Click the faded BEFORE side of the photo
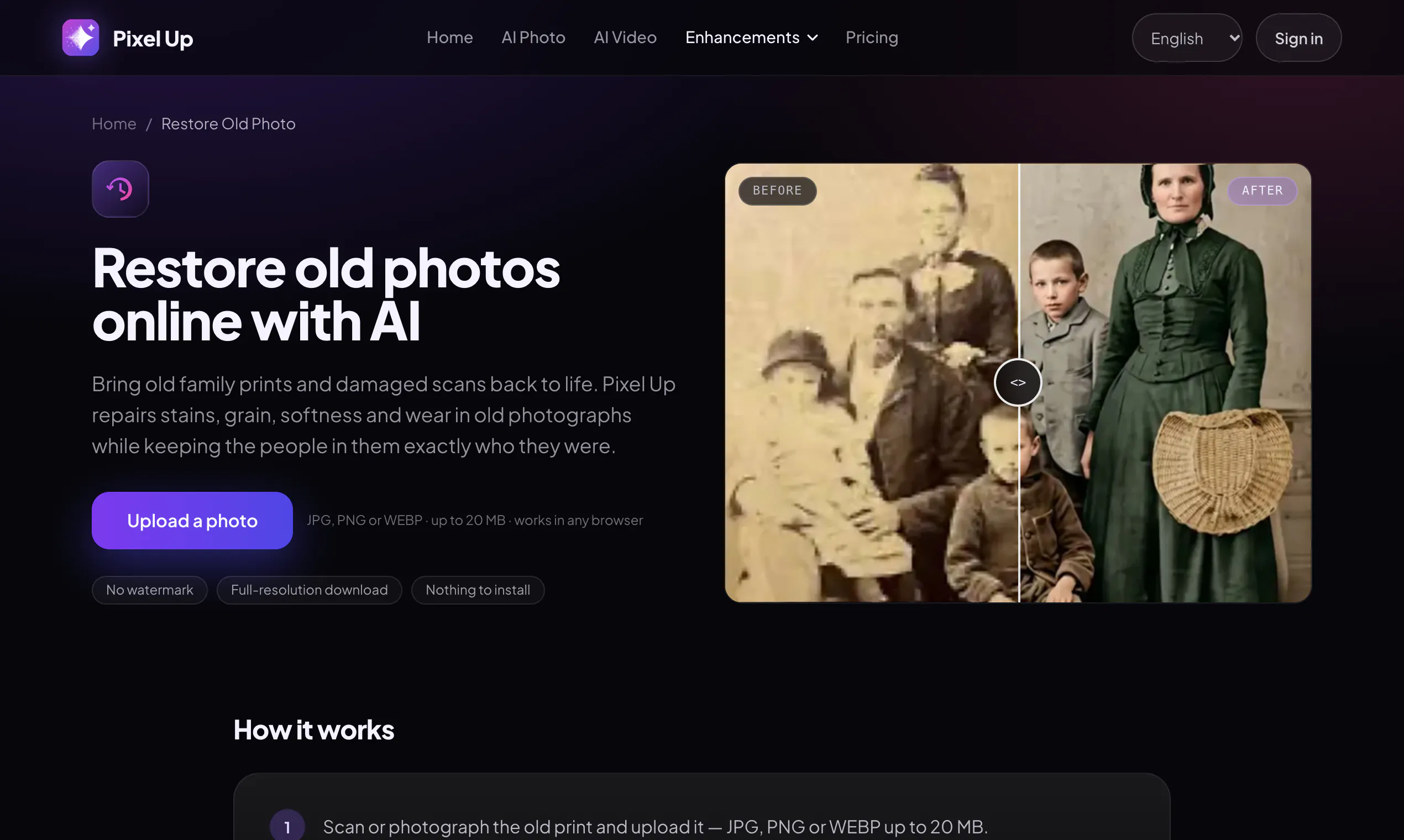The height and width of the screenshot is (840, 1404). click(x=871, y=382)
